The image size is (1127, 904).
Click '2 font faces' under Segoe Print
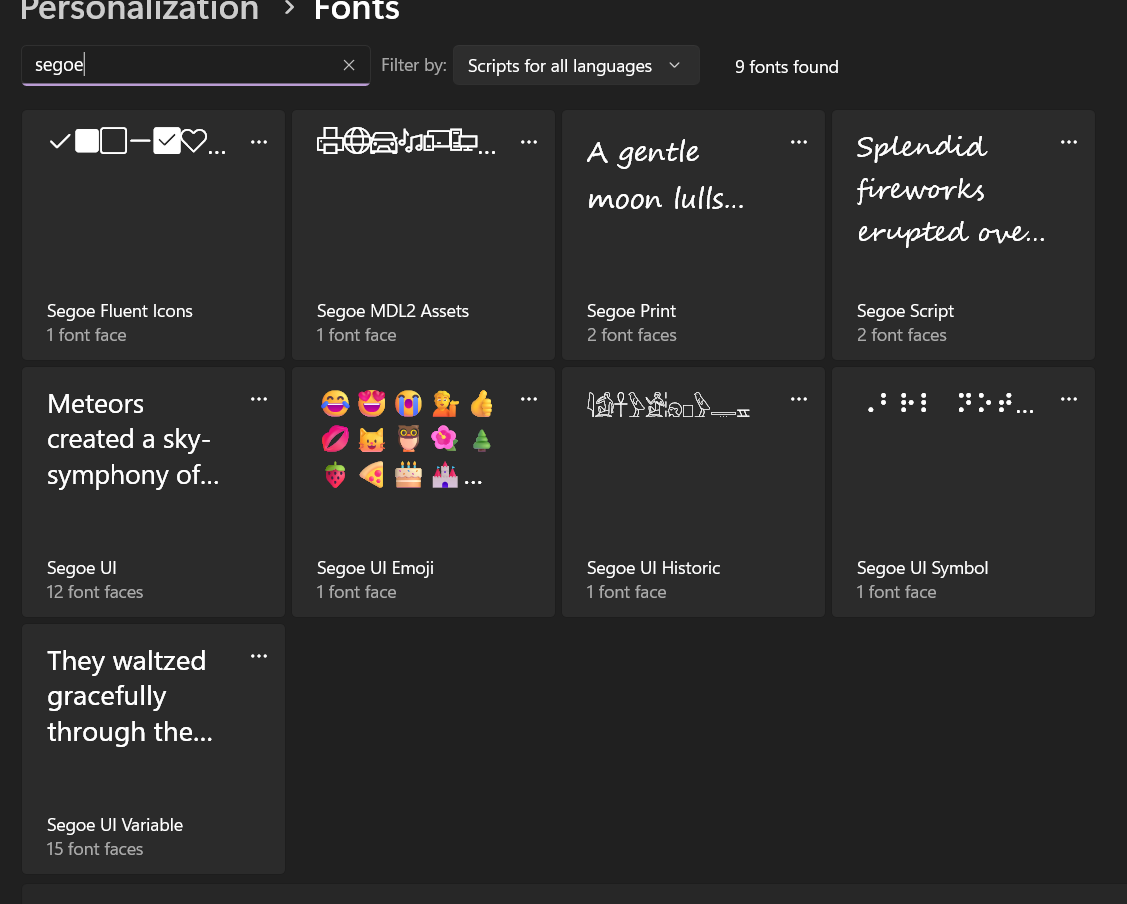(x=632, y=335)
